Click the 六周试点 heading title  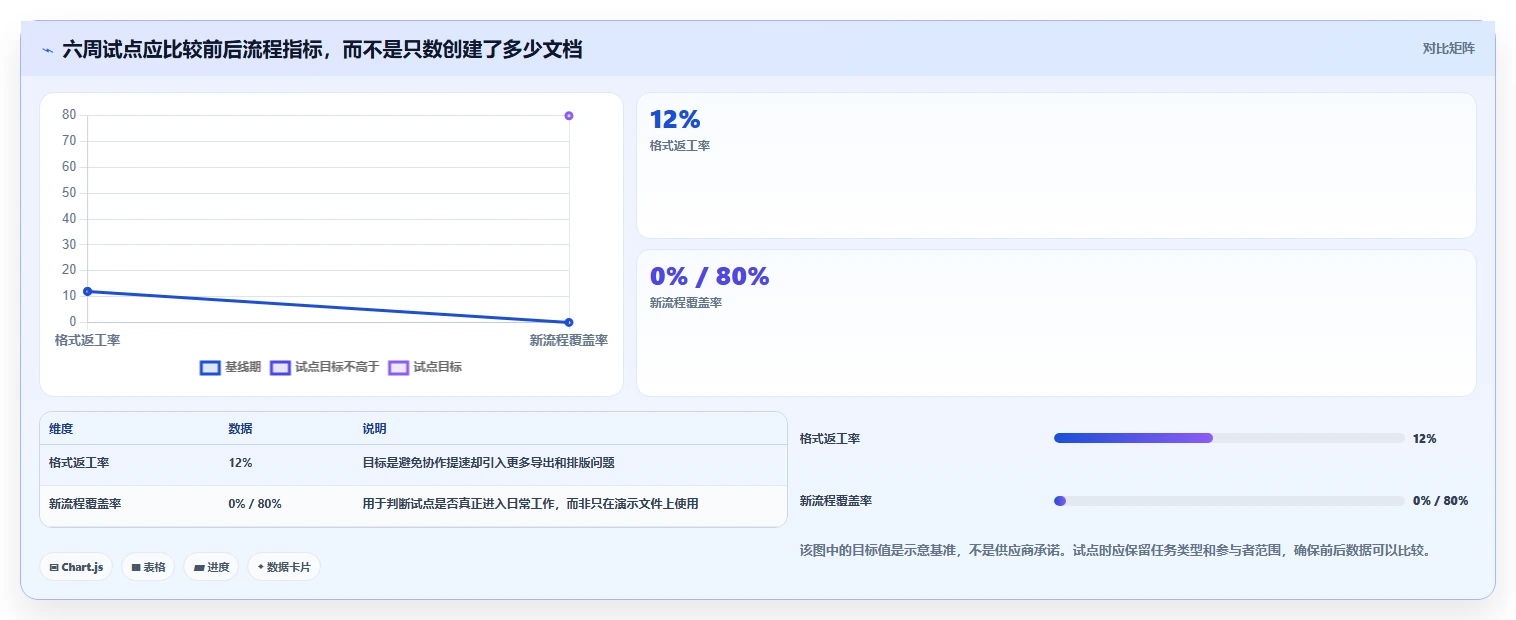[322, 49]
